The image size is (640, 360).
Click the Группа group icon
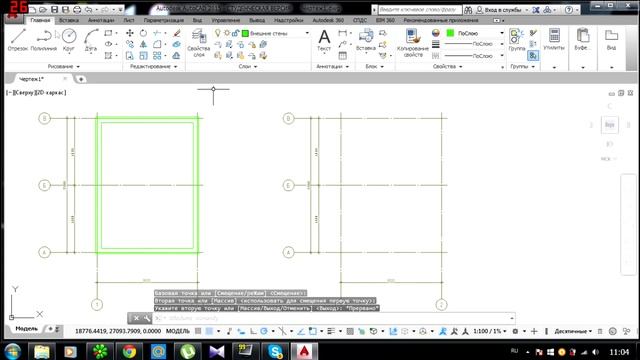click(x=516, y=40)
